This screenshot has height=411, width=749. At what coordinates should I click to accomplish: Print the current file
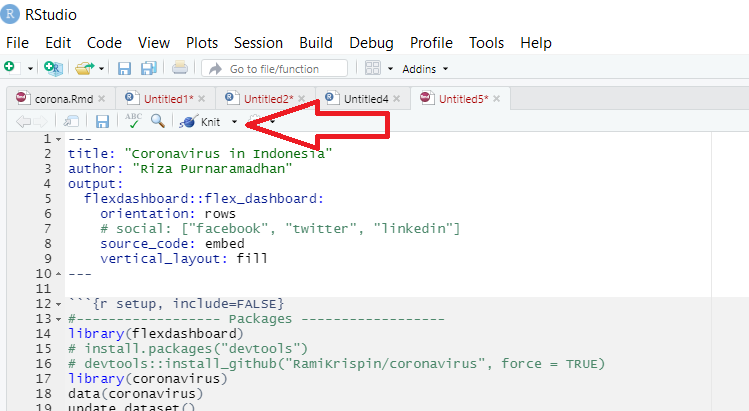point(180,68)
